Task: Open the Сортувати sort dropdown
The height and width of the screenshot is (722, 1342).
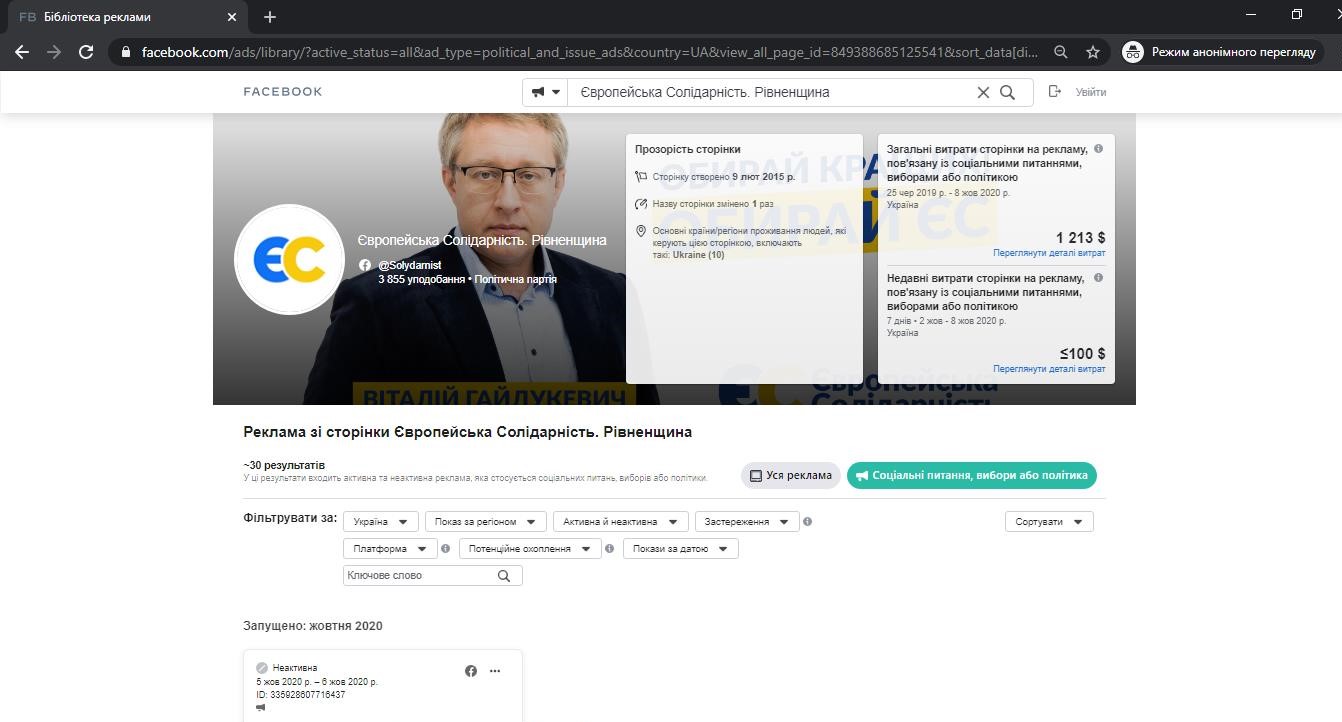Action: [x=1049, y=522]
